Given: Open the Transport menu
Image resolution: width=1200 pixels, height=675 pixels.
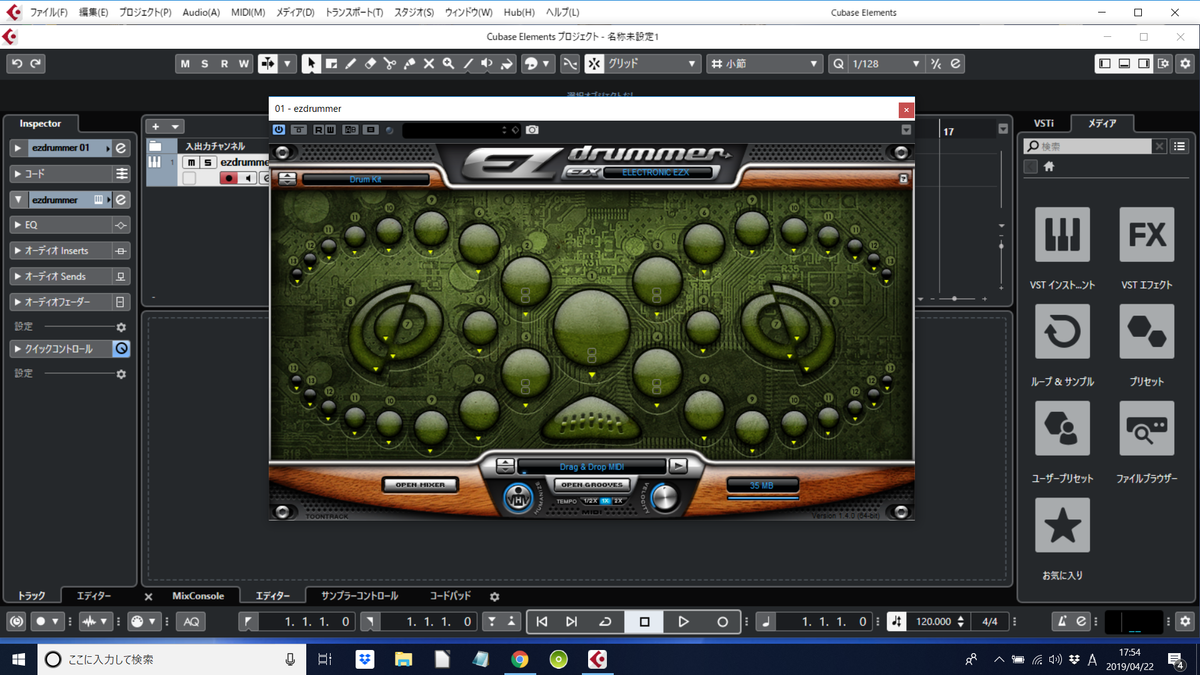Looking at the screenshot, I should coord(354,12).
